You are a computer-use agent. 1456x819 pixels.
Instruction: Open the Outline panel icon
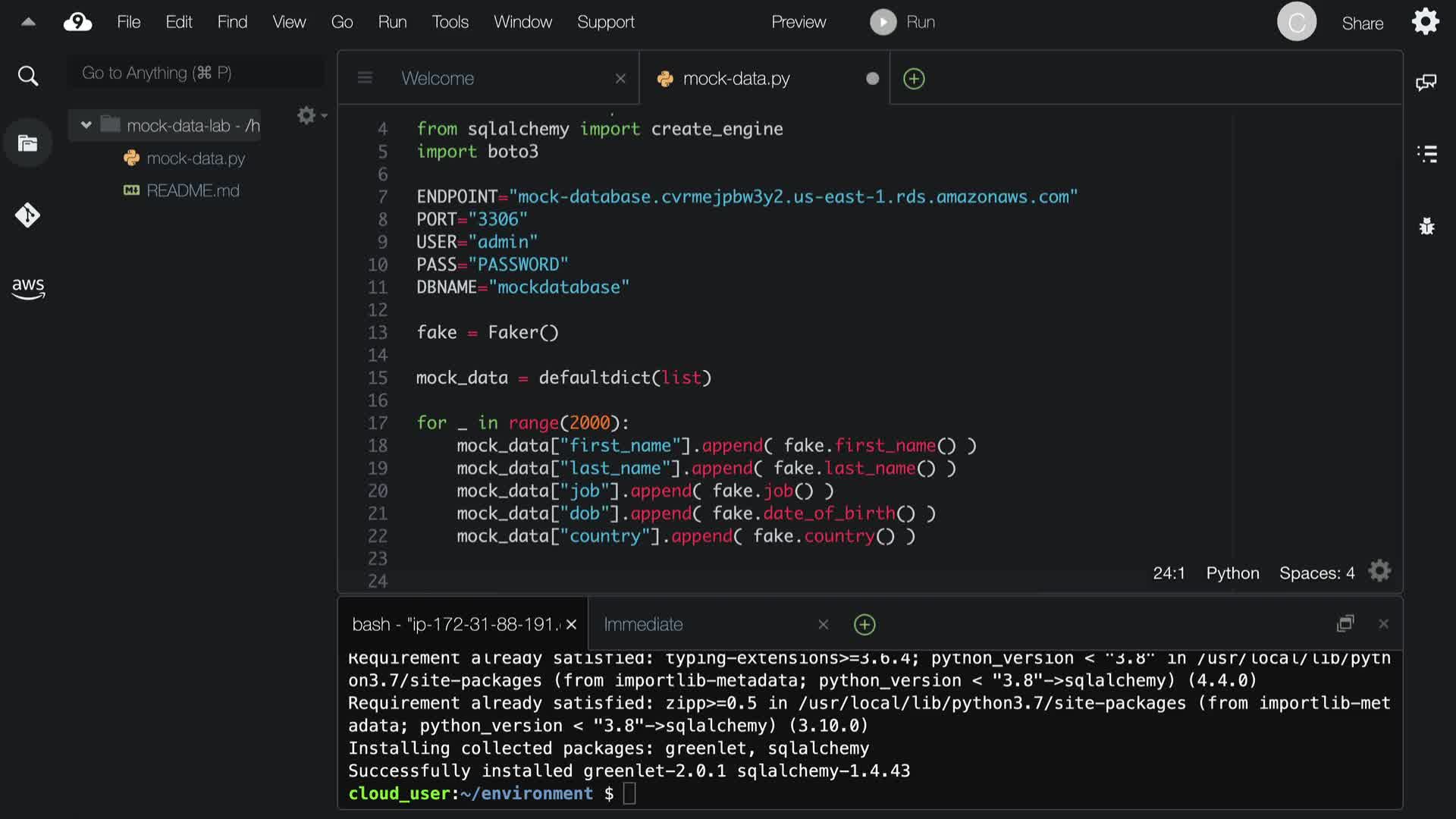1426,154
